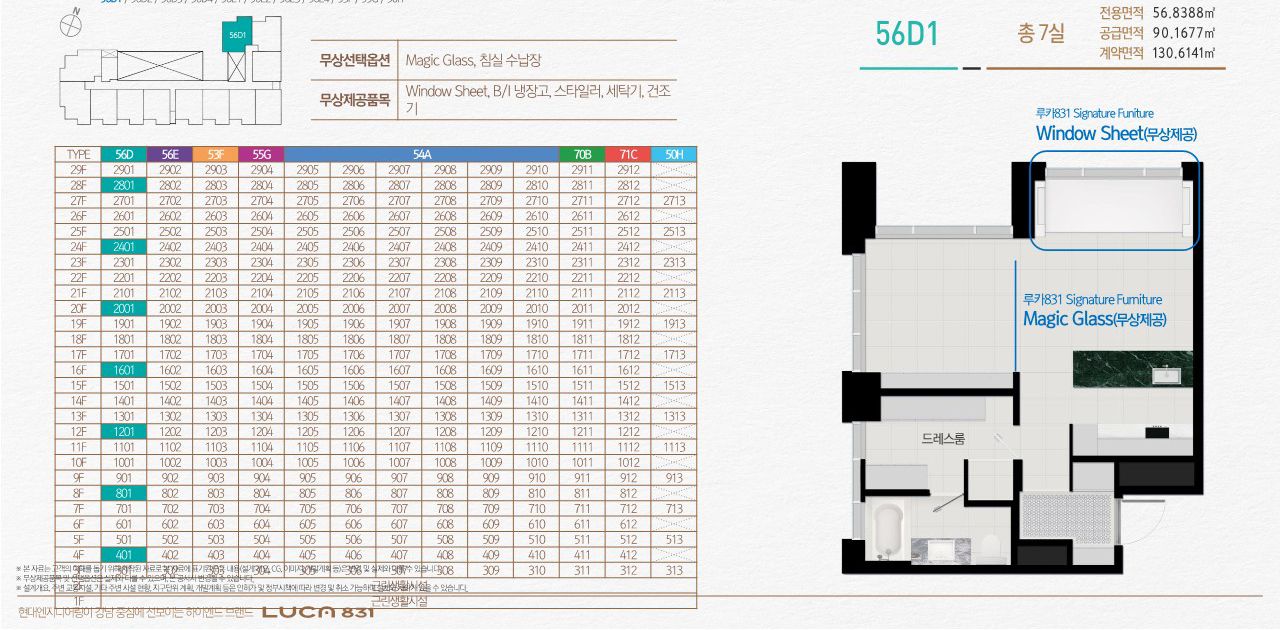The height and width of the screenshot is (630, 1280).
Task: Click unit 2713 in the 50H column
Action: pyautogui.click(x=674, y=201)
